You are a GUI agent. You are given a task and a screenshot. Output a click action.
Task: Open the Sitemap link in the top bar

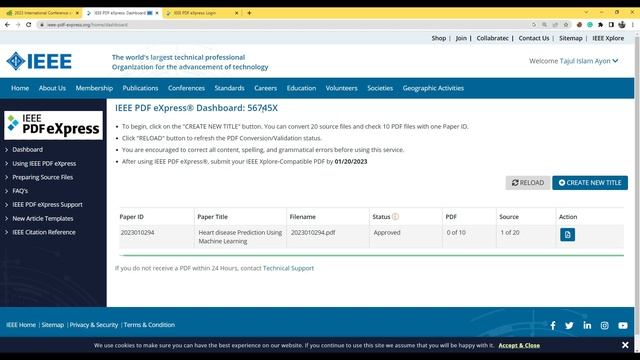click(x=571, y=38)
